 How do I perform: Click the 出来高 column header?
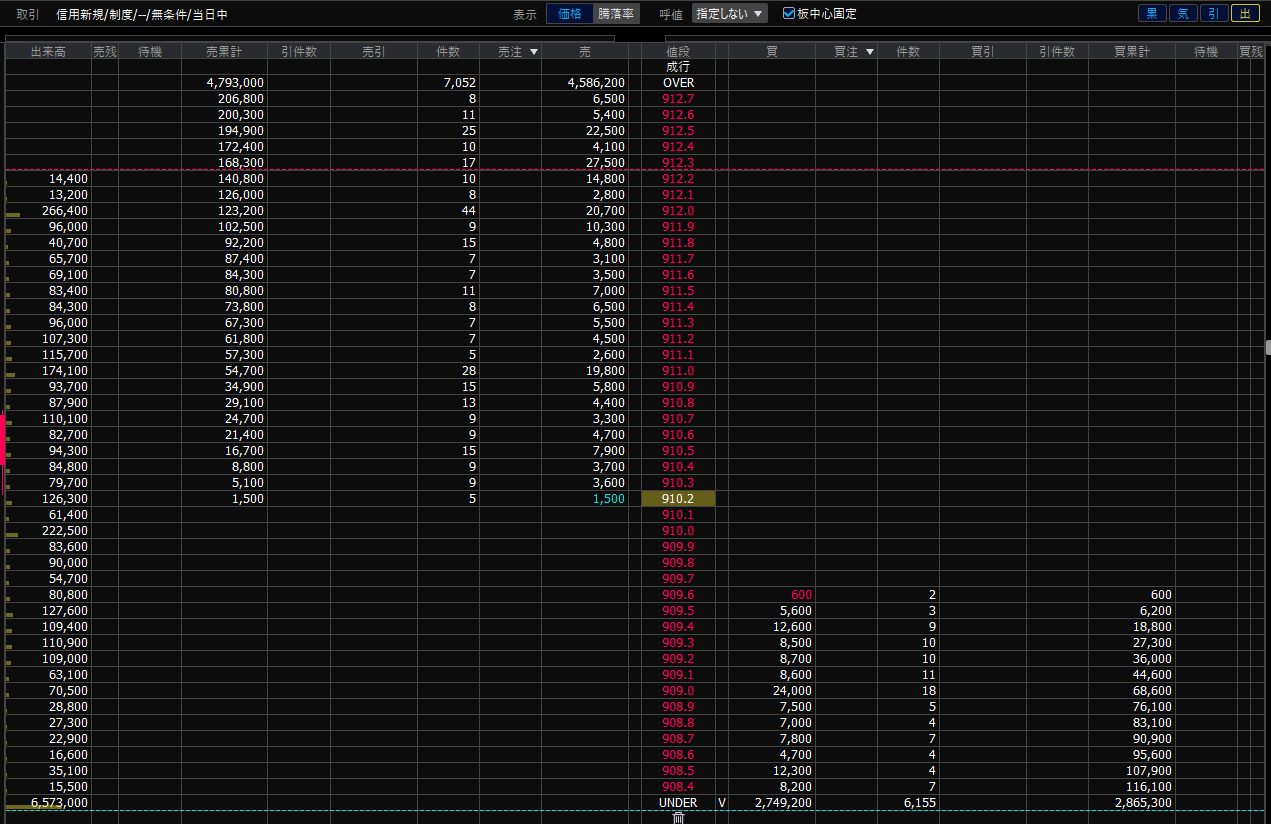(48, 51)
